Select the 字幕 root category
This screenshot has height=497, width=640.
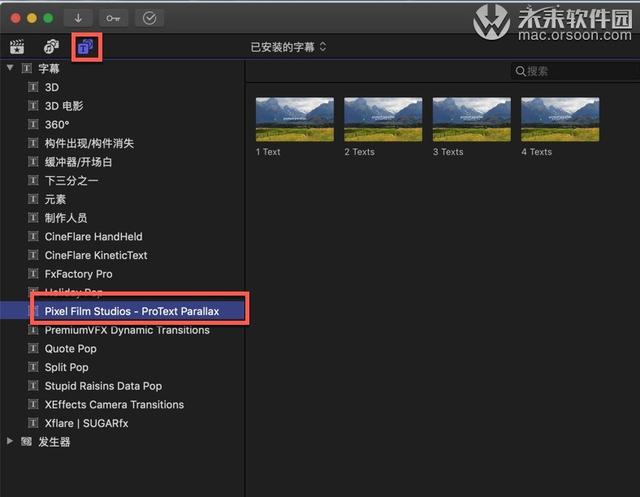[x=49, y=69]
